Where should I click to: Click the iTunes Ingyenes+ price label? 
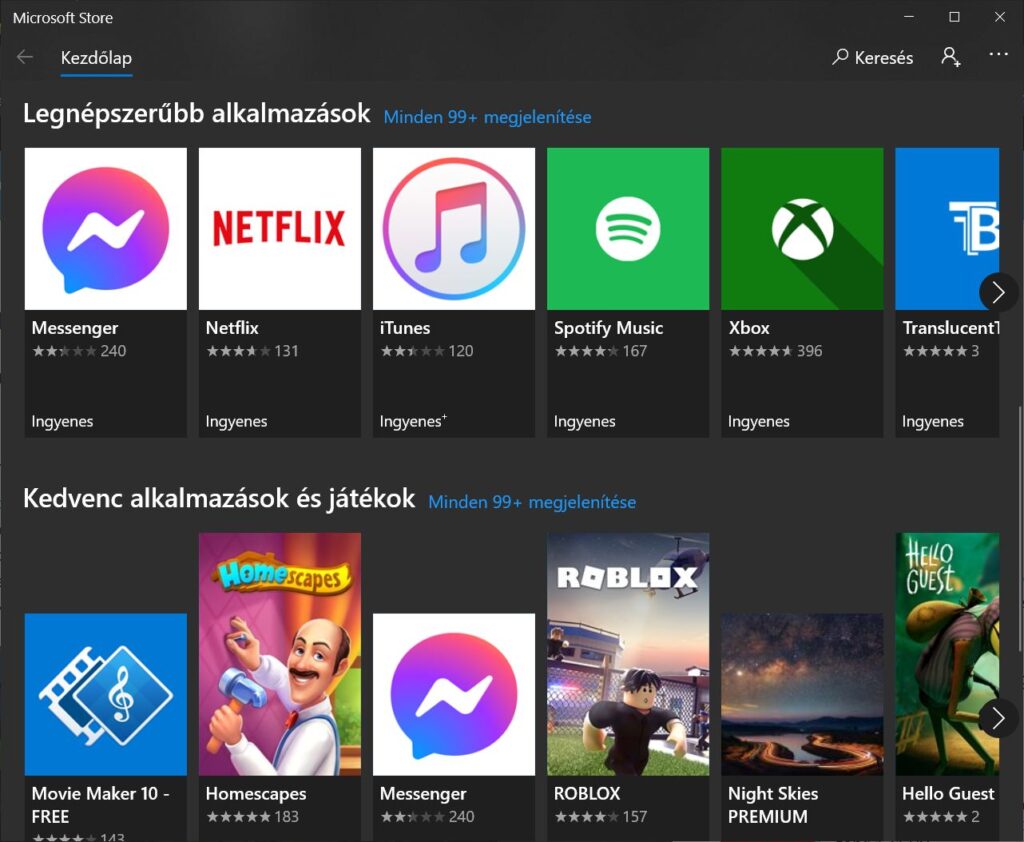point(413,421)
